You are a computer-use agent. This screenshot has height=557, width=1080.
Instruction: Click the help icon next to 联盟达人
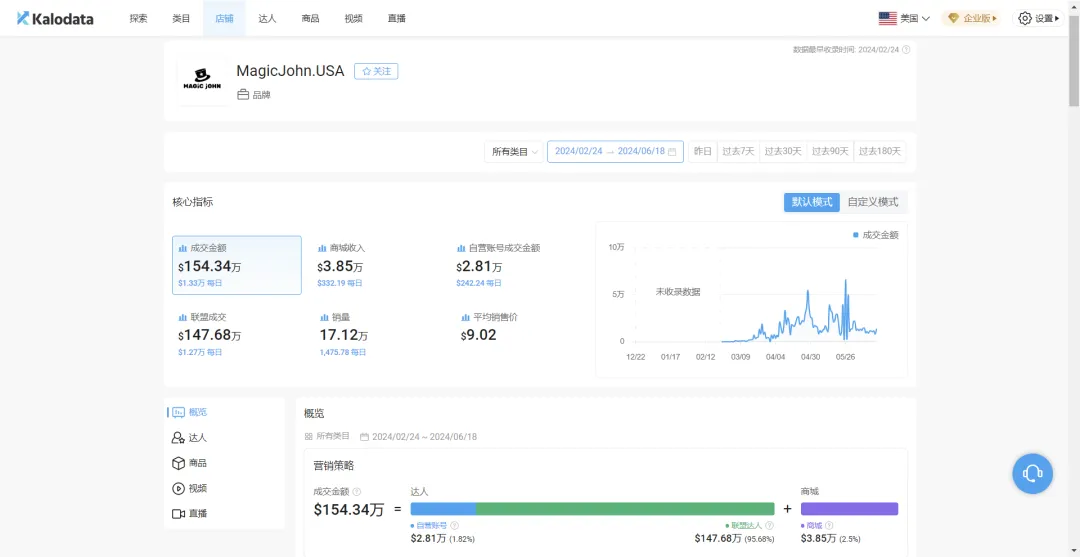pos(769,525)
